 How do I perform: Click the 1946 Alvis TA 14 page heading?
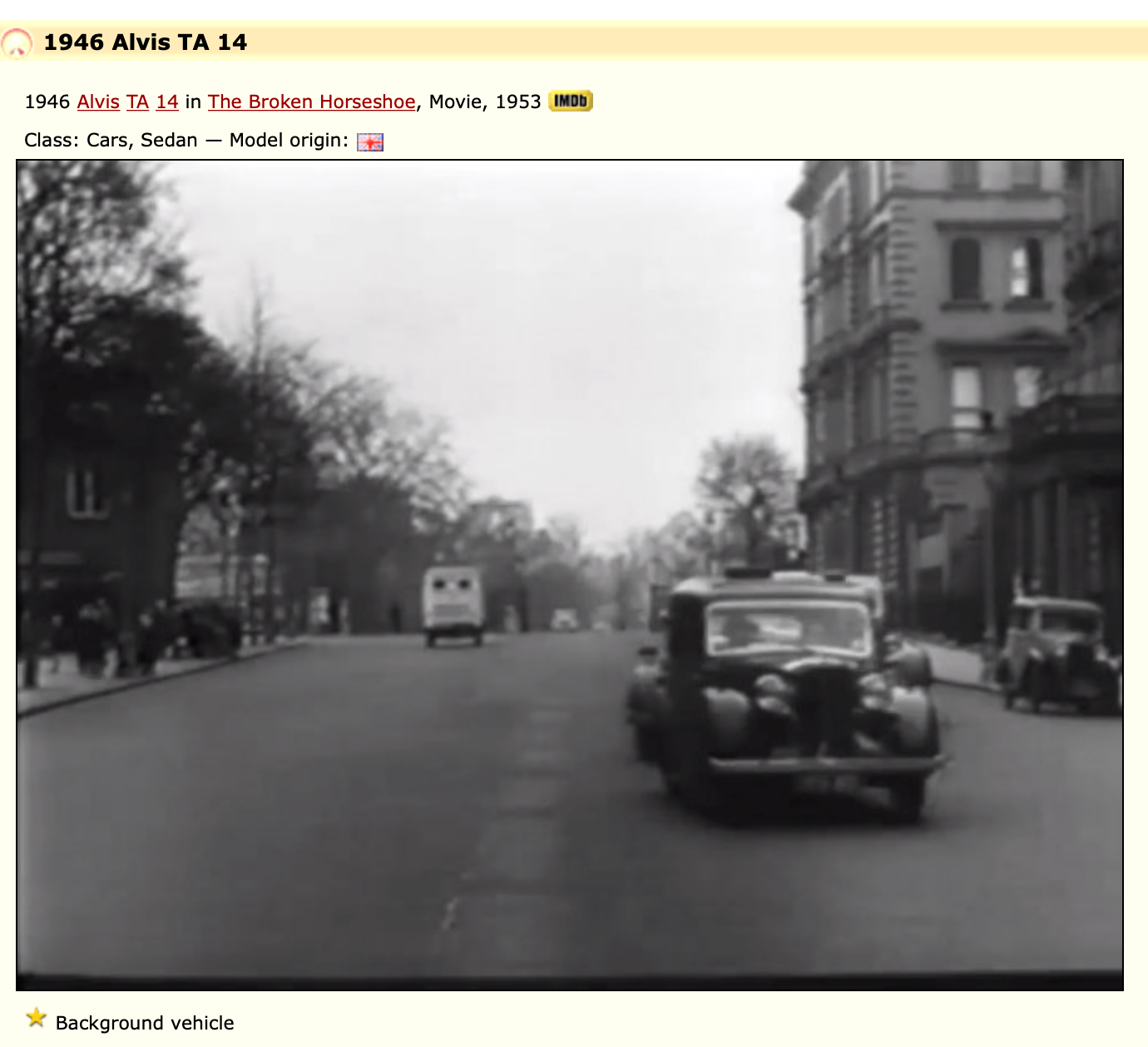click(x=145, y=42)
